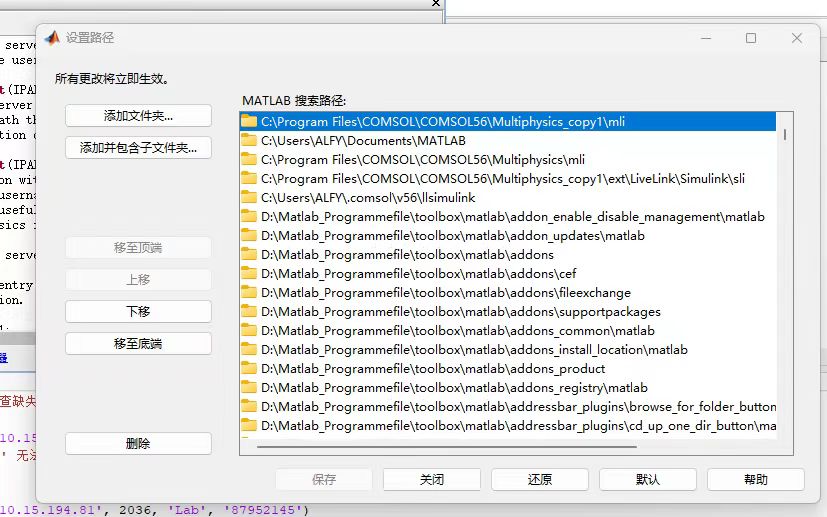827x517 pixels.
Task: Send selected path to bottom with 移至底端
Action: 138,344
